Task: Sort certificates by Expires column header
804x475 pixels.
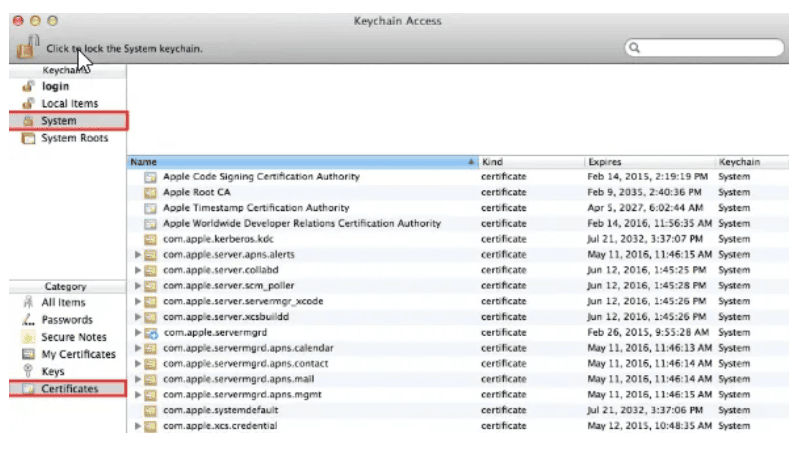Action: 648,161
